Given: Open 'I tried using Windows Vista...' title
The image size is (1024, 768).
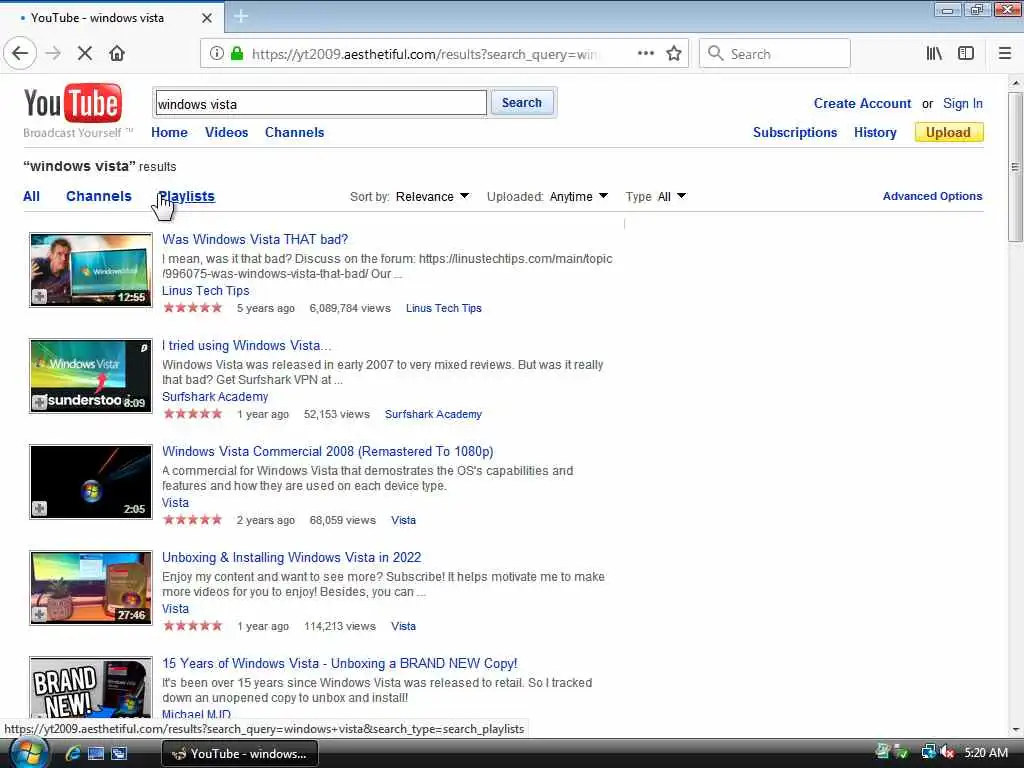Looking at the screenshot, I should pyautogui.click(x=246, y=345).
